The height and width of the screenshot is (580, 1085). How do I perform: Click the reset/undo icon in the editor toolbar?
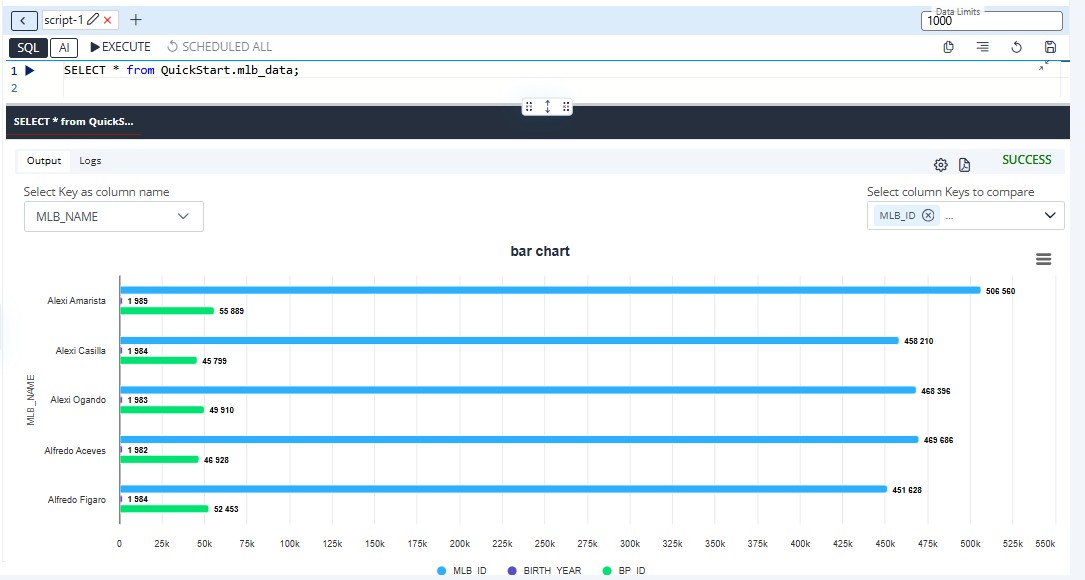pyautogui.click(x=1016, y=47)
